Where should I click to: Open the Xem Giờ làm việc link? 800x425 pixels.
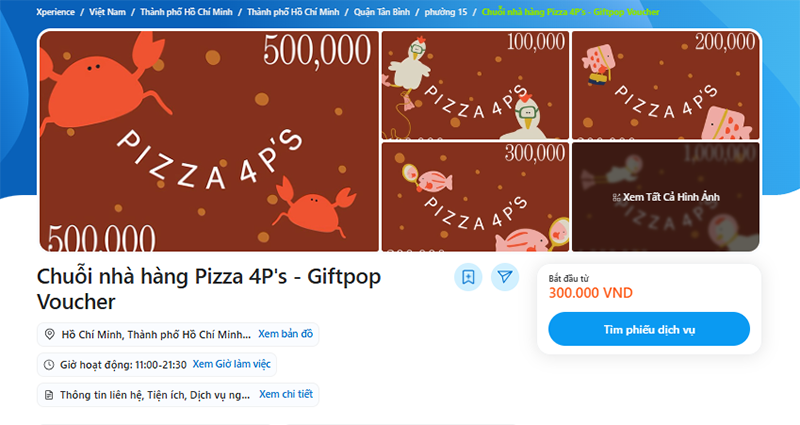(x=231, y=364)
